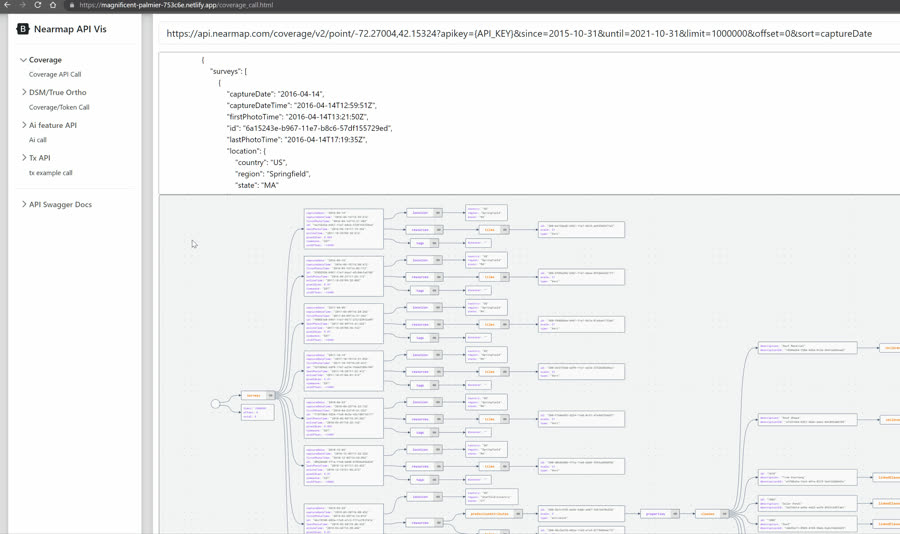Select the "region": "Springfield" line
Viewport: 900px width, 534px height.
pyautogui.click(x=273, y=173)
